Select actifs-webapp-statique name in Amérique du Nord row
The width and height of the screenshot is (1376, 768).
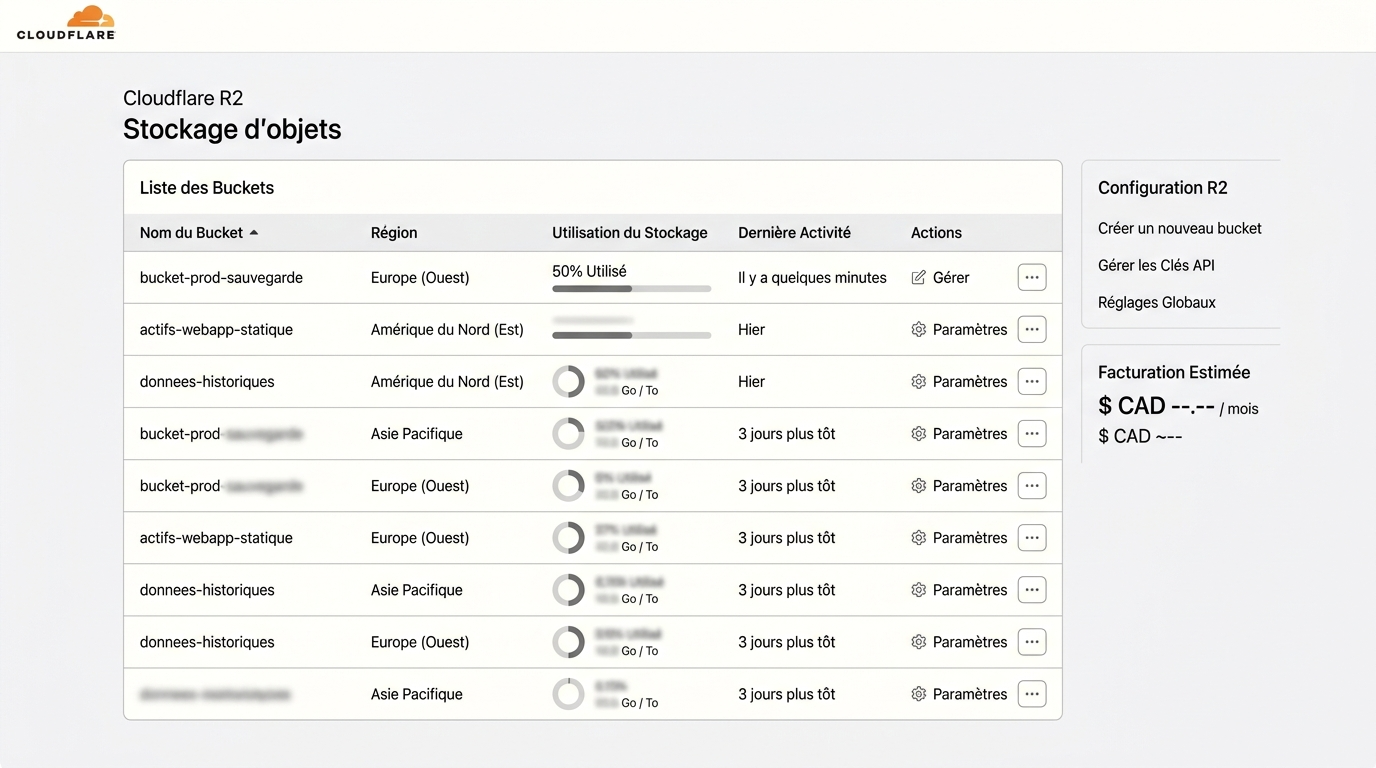pyautogui.click(x=216, y=329)
